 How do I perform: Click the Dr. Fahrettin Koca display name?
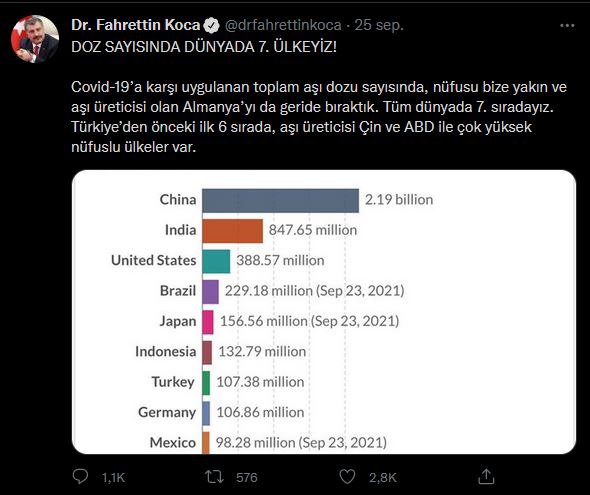135,25
